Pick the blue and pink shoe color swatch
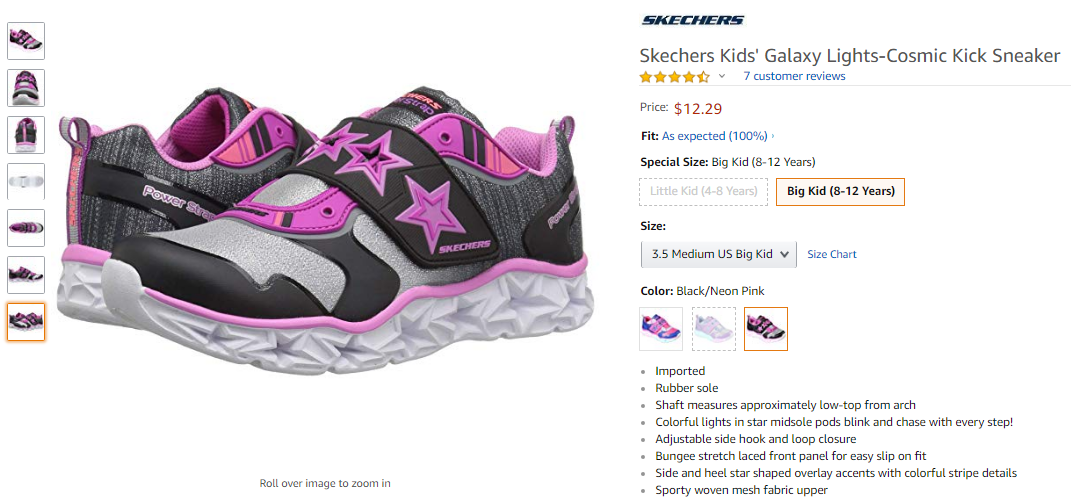This screenshot has height=499, width=1071. pyautogui.click(x=660, y=329)
